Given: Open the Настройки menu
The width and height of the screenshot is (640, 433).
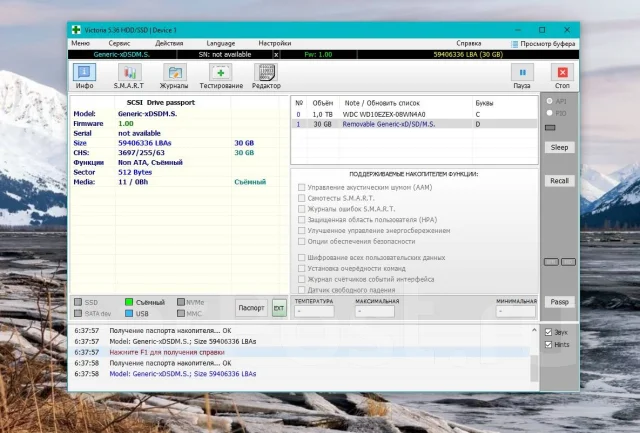Looking at the screenshot, I should (275, 43).
